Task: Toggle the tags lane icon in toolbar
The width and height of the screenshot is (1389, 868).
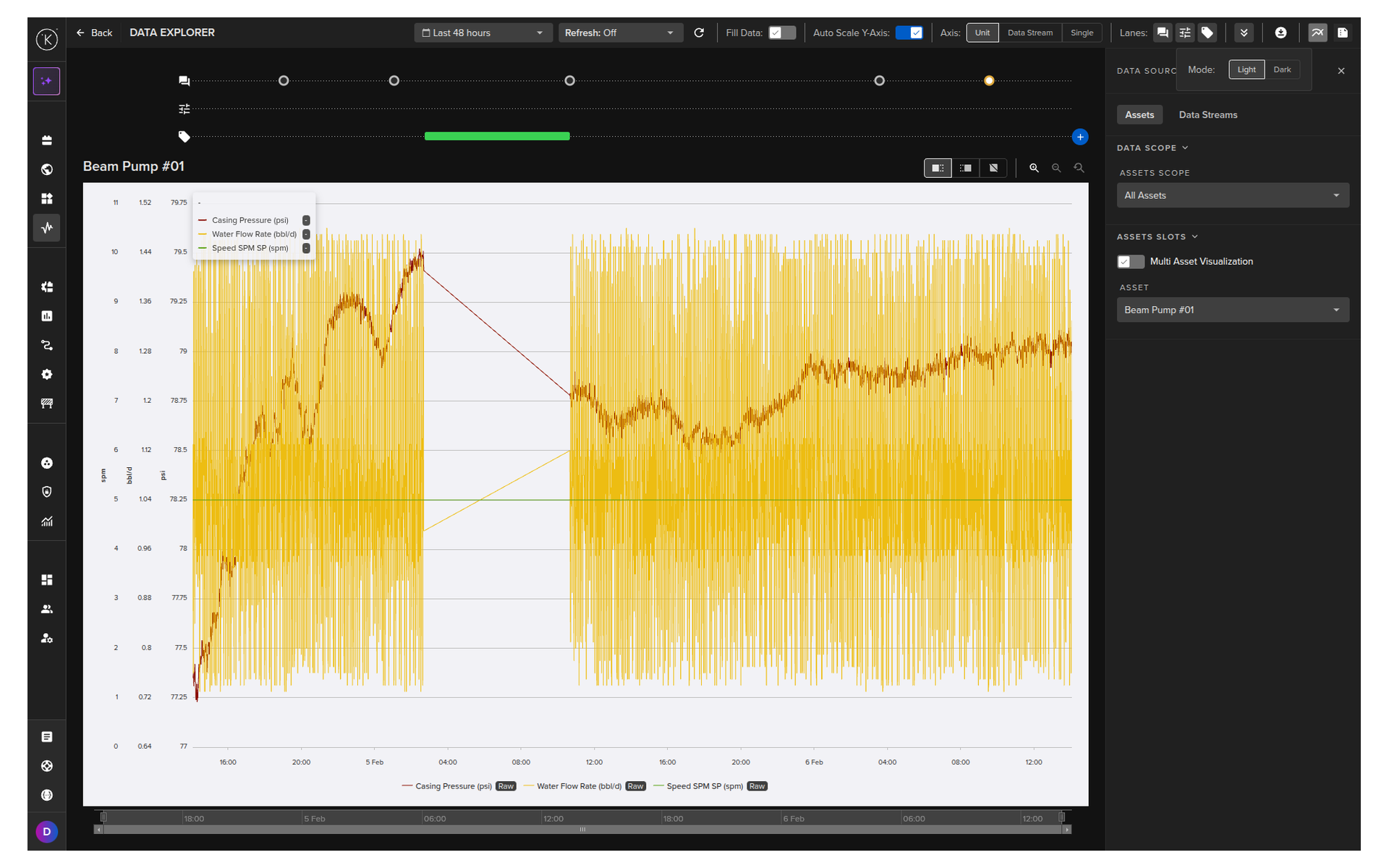Action: 1207,33
